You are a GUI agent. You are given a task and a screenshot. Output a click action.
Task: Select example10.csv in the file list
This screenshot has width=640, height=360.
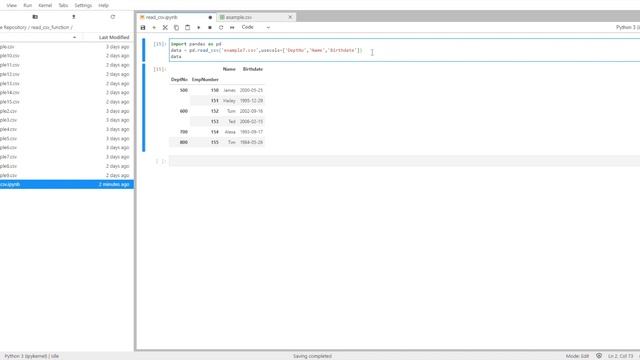(x=67, y=56)
